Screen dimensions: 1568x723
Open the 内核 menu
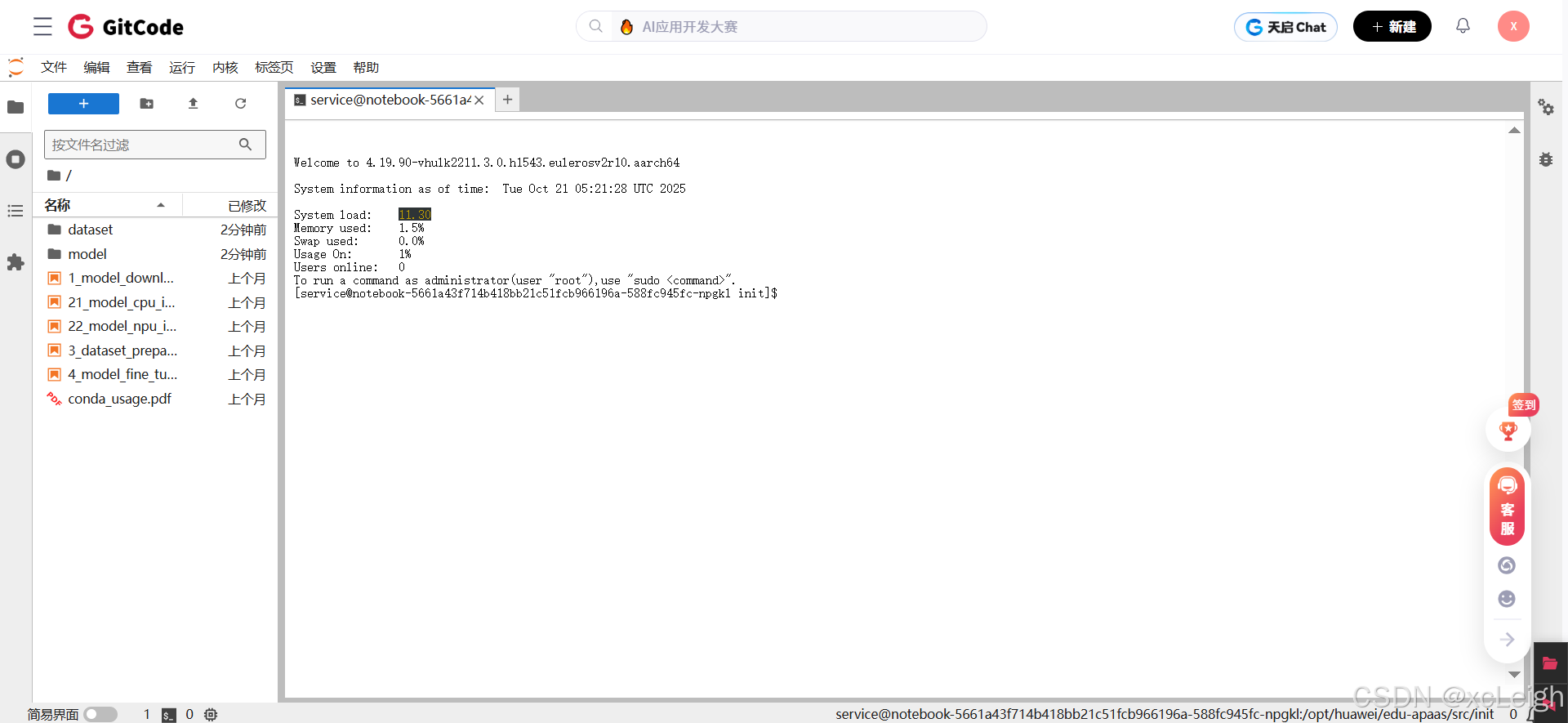tap(225, 67)
